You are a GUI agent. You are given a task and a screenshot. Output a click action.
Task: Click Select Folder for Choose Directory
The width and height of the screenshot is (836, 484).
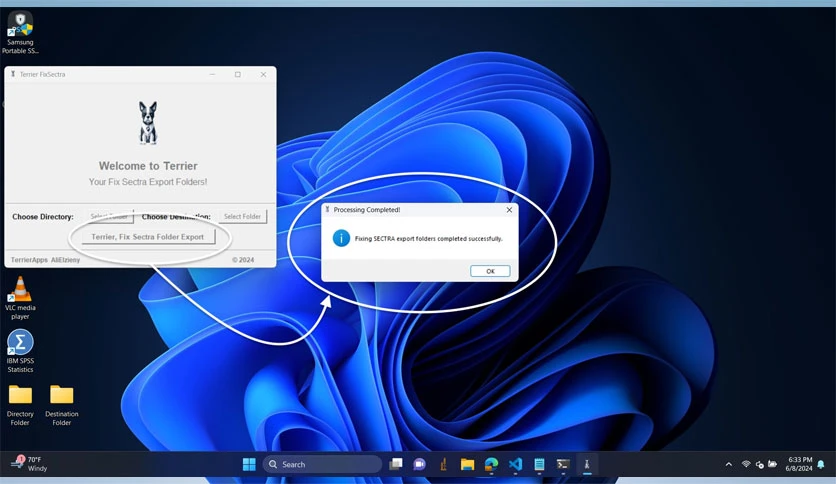pos(109,216)
